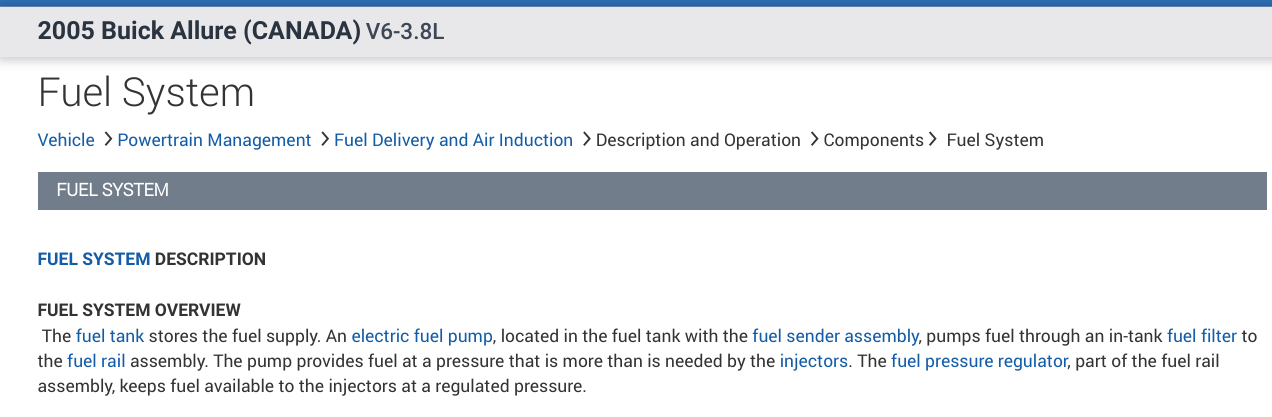1272x417 pixels.
Task: Select the Components breadcrumb item
Action: click(873, 140)
